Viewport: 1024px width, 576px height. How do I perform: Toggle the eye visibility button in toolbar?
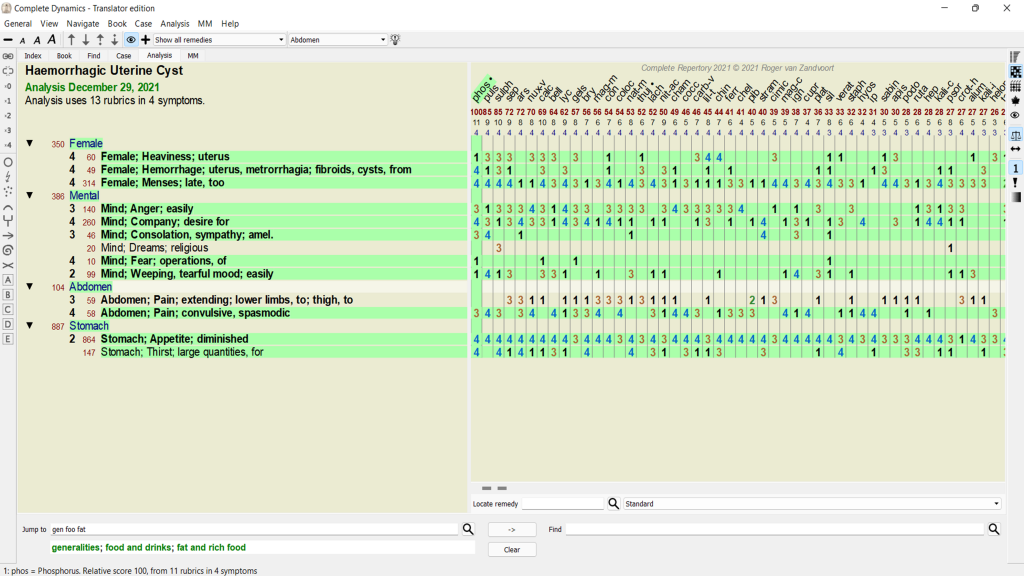131,40
